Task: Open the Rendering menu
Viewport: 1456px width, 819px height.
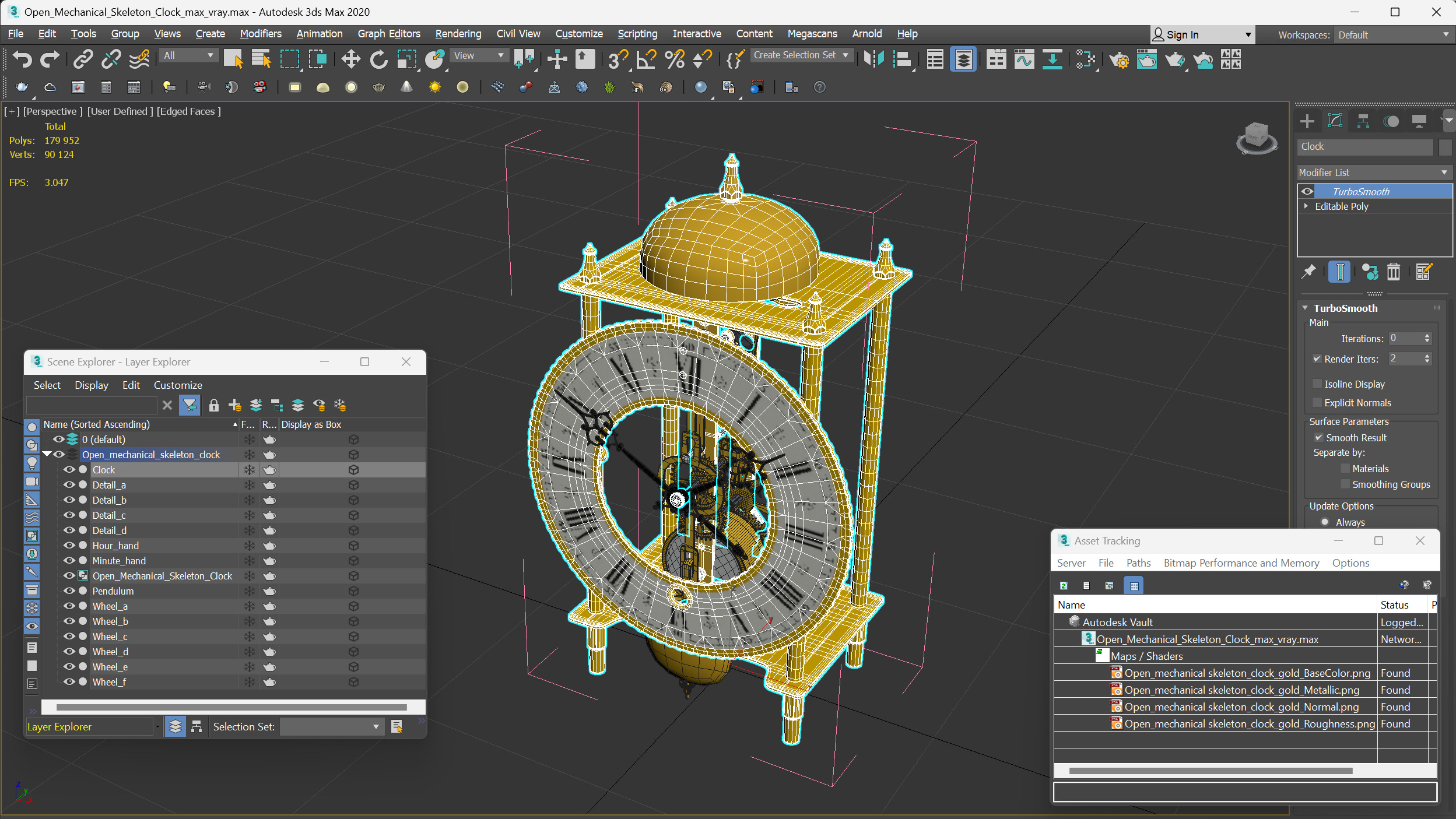Action: tap(458, 34)
